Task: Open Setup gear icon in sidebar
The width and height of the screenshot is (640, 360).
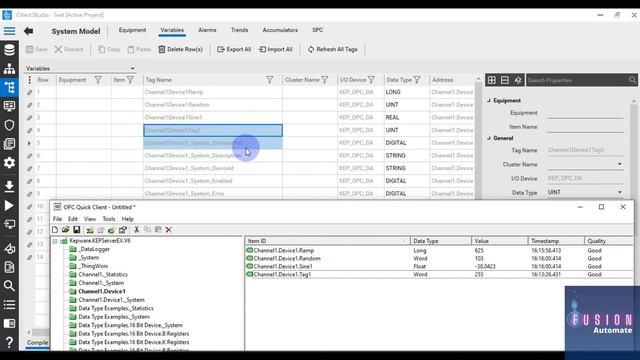Action: coord(9,162)
